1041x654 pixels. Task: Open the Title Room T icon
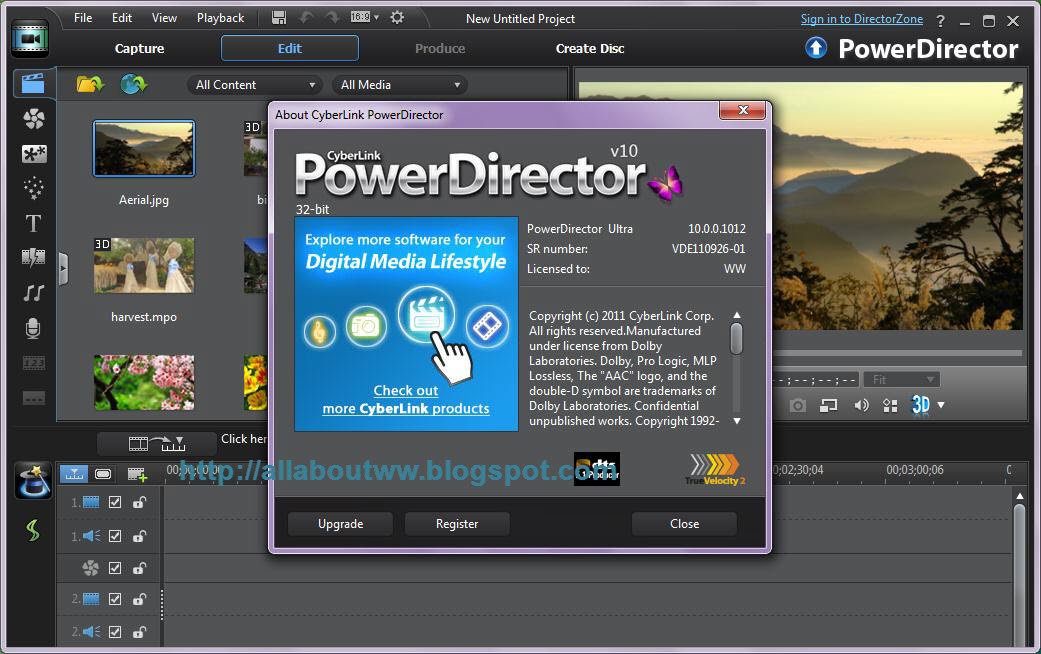33,223
